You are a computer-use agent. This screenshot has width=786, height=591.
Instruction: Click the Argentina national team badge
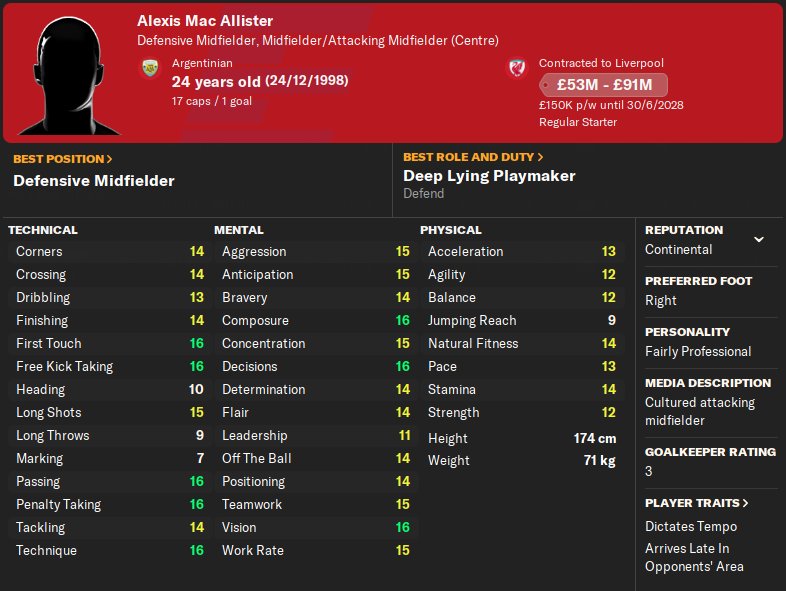151,68
